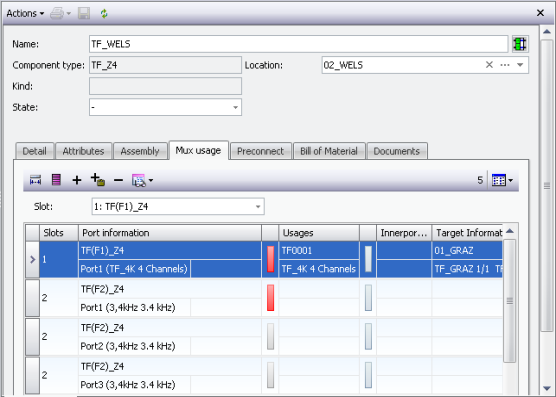Click the table vertical scrollbar thumb
The image size is (556, 397).
coord(510,301)
